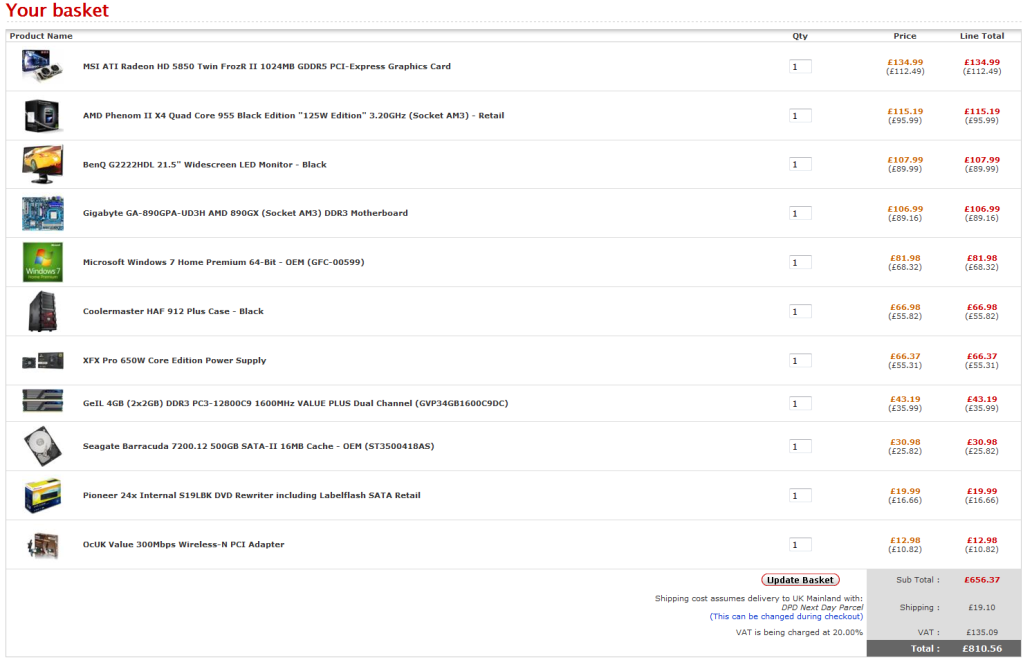Open the BenQ monitor product thumbnail
The width and height of the screenshot is (1023, 660).
click(x=42, y=164)
